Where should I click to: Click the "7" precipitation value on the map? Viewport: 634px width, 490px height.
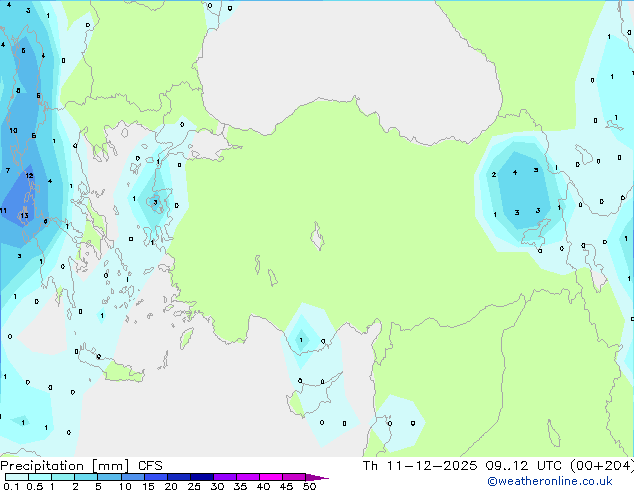[8, 171]
